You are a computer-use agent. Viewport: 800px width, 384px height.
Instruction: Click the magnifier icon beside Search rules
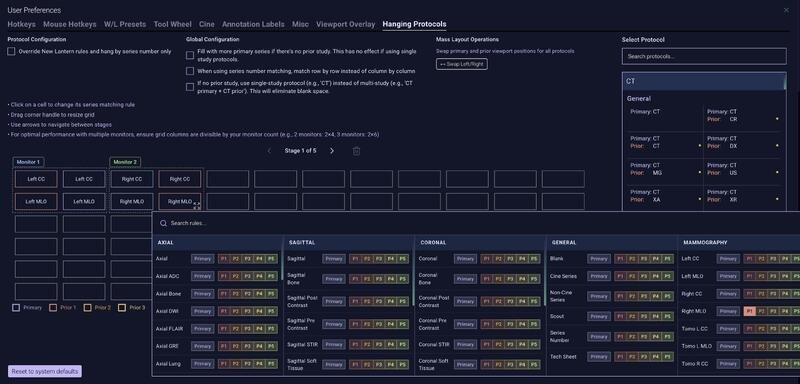(x=163, y=223)
